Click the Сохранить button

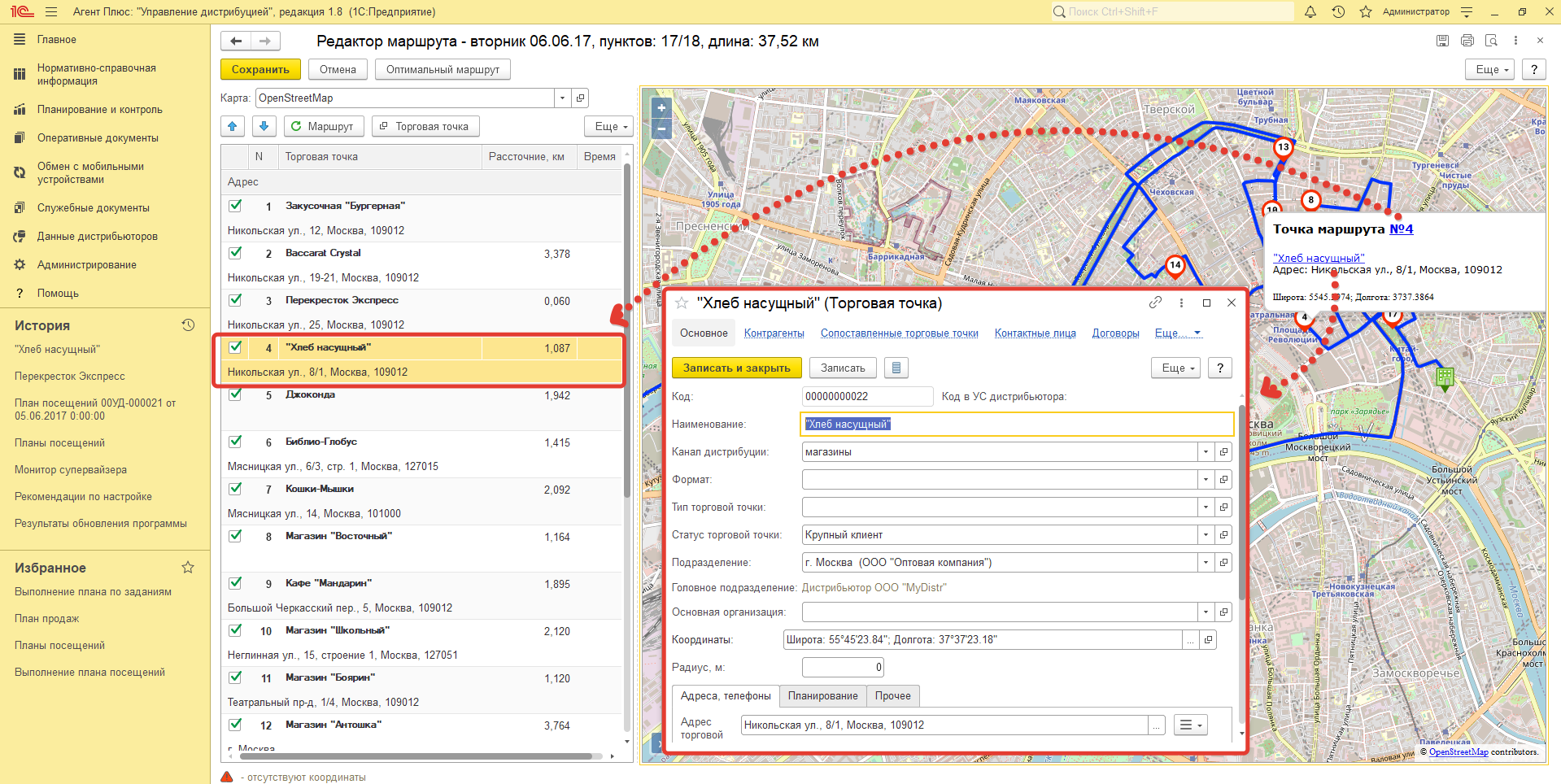[x=260, y=70]
